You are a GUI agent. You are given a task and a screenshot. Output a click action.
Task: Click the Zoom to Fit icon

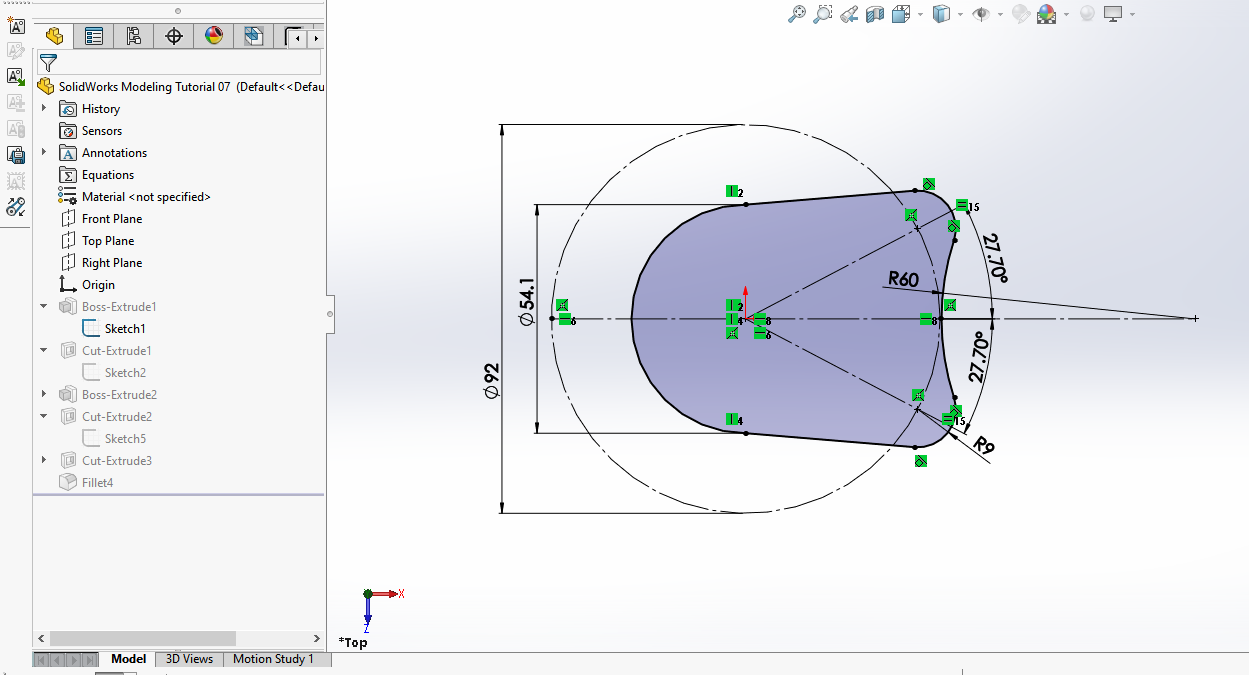point(797,14)
